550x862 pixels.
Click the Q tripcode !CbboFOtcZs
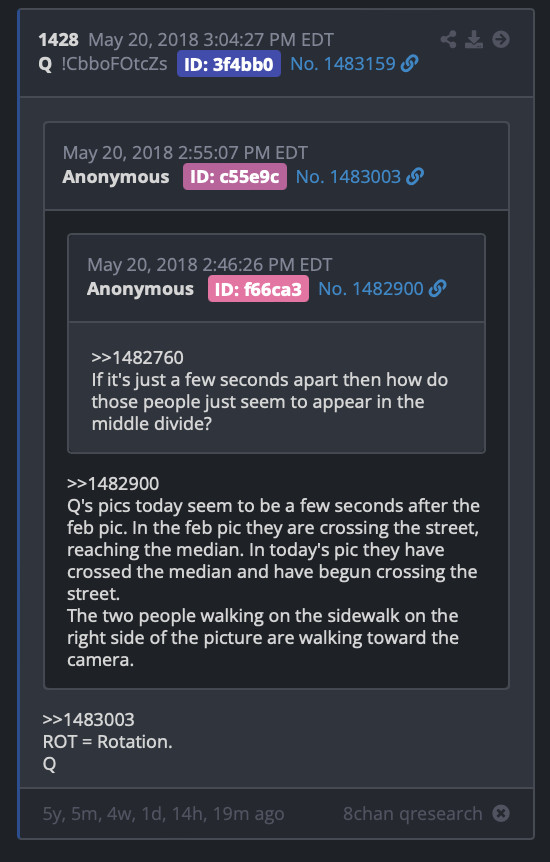tap(114, 64)
